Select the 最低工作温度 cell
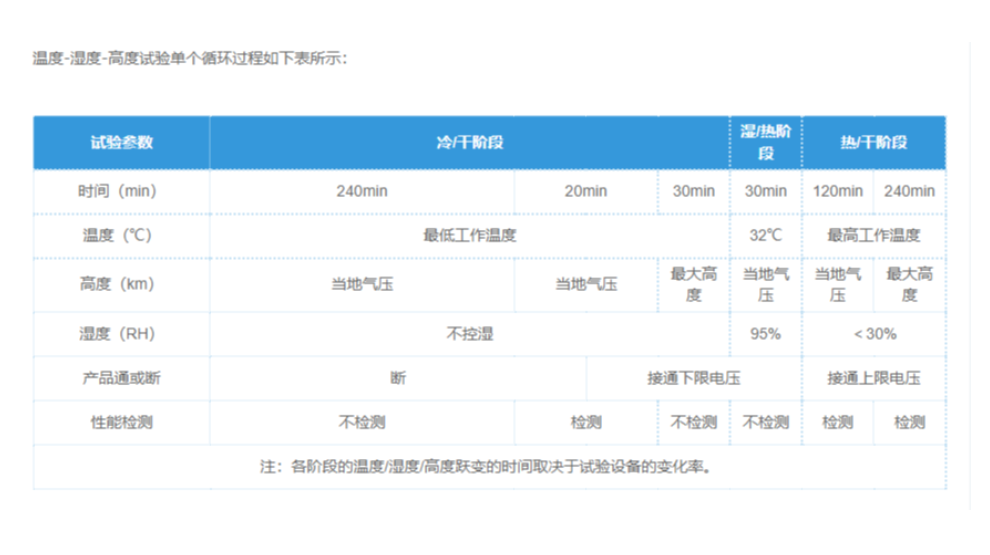990x555 pixels. (x=469, y=236)
